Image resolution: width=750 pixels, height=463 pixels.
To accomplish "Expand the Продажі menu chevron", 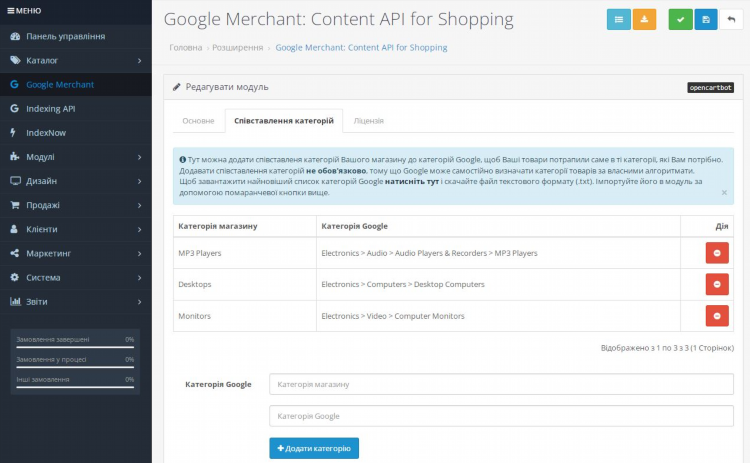I will pos(140,205).
